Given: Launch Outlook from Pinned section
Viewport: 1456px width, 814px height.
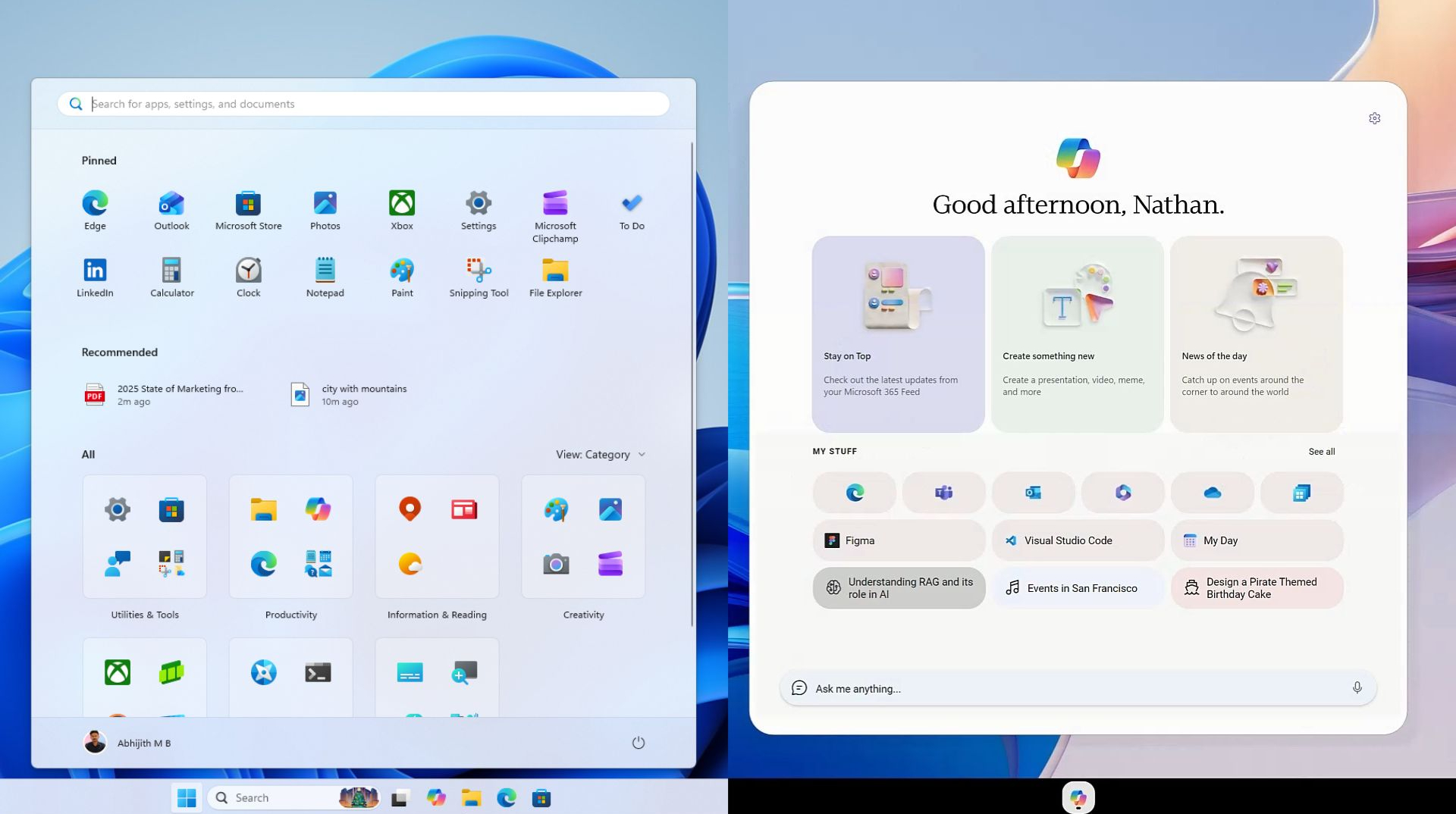Looking at the screenshot, I should tap(171, 210).
